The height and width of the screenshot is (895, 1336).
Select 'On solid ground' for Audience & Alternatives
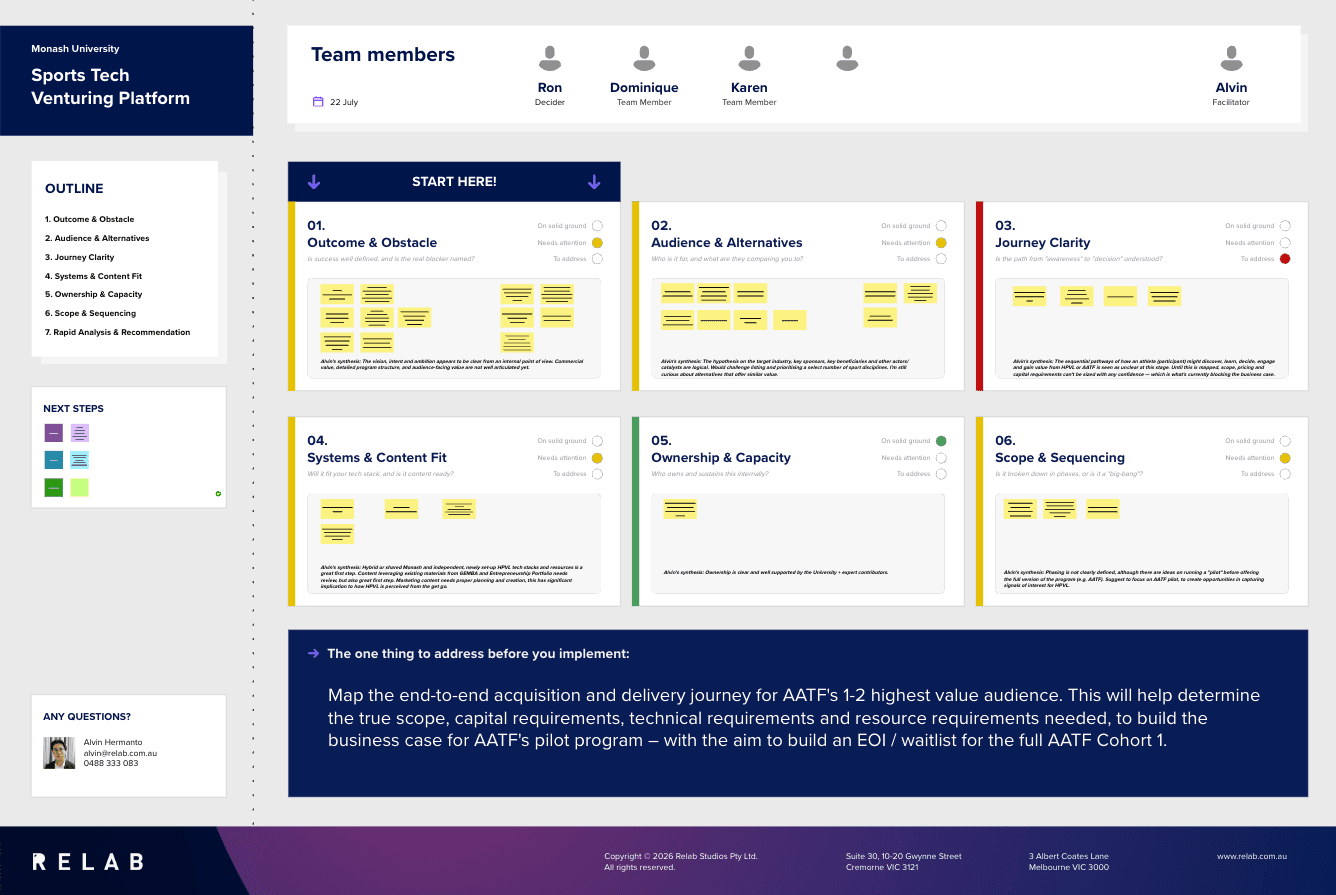click(x=941, y=226)
